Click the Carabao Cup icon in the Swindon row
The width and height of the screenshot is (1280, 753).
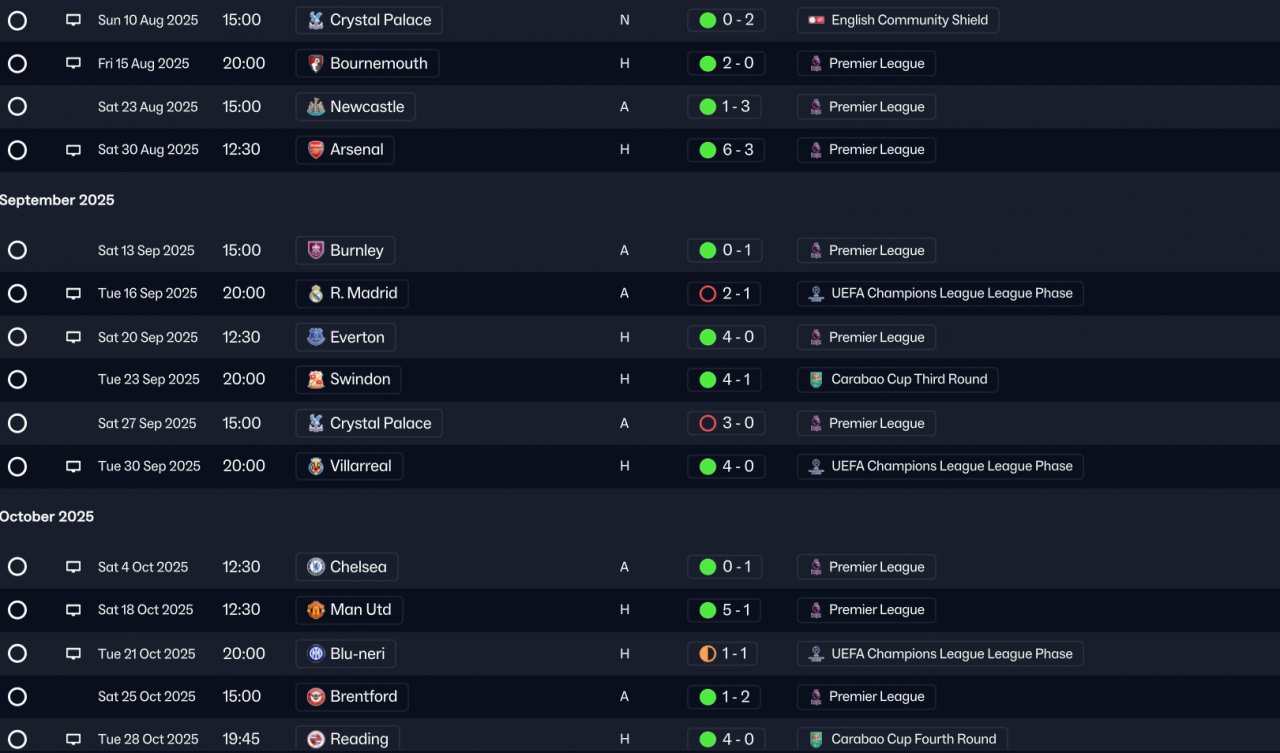pos(816,380)
